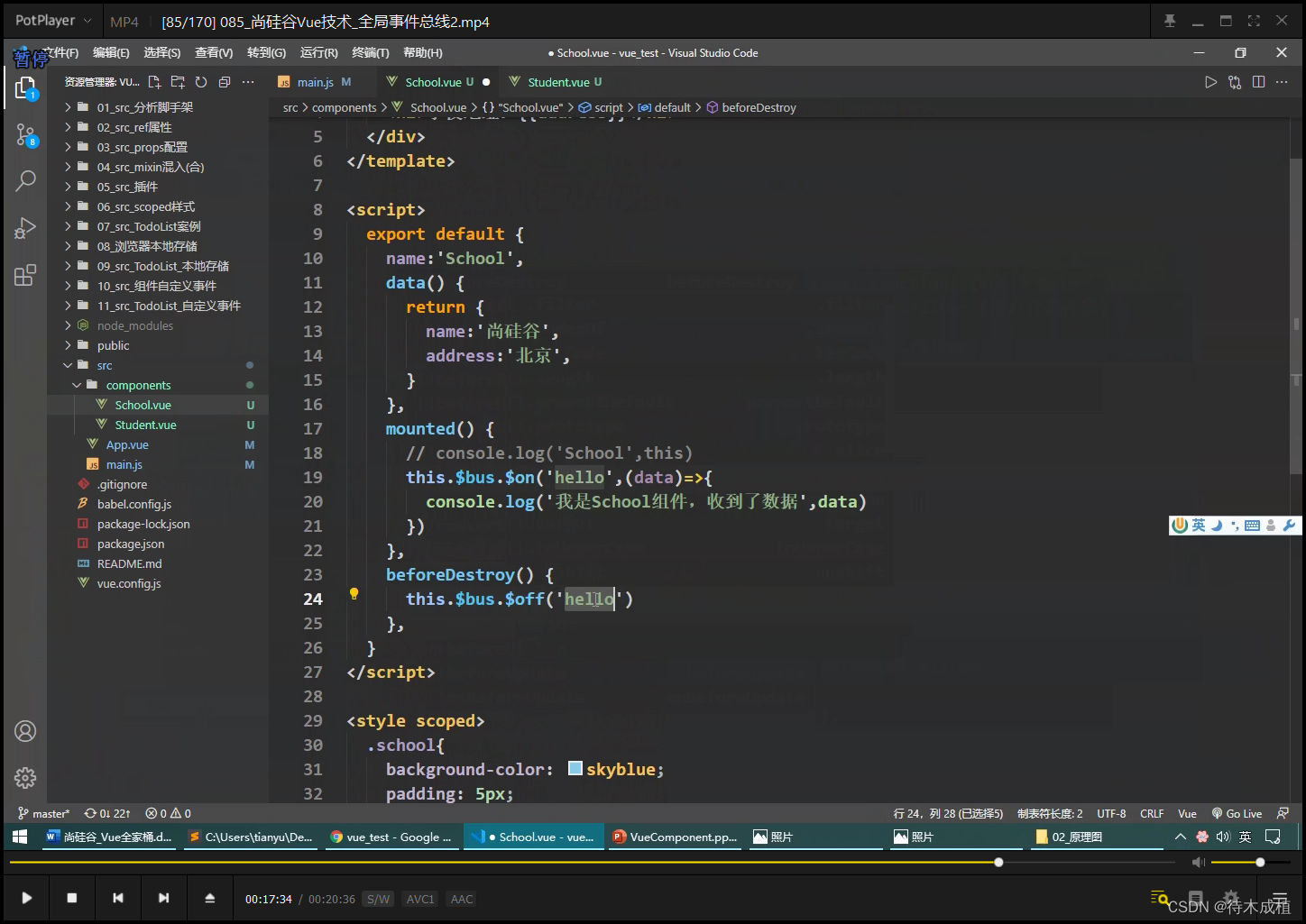Change the Vue language mode
The width and height of the screenshot is (1306, 924).
(1187, 813)
